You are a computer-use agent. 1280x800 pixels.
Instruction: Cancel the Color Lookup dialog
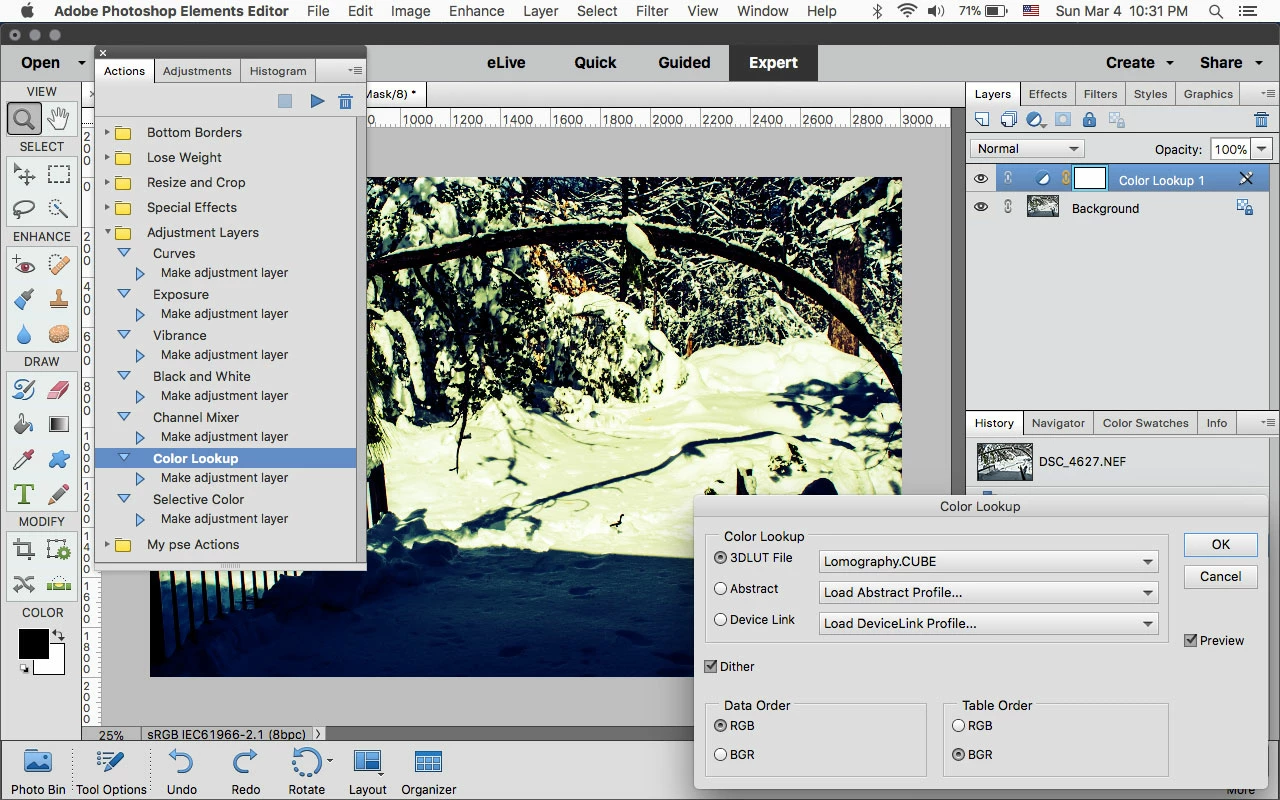[x=1221, y=577]
